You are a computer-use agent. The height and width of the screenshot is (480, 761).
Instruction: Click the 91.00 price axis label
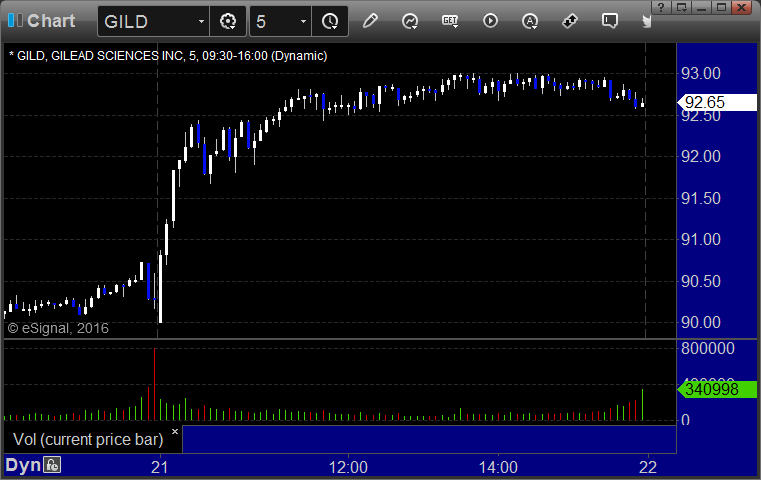(701, 239)
